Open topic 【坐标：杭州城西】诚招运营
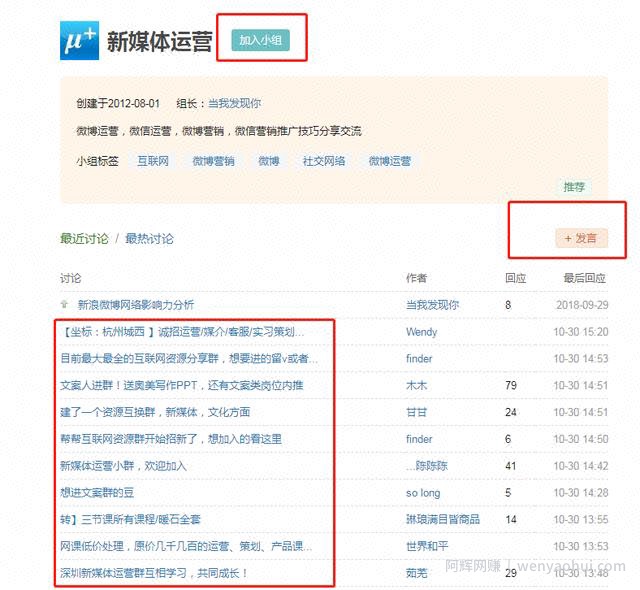The width and height of the screenshot is (640, 590). click(182, 332)
